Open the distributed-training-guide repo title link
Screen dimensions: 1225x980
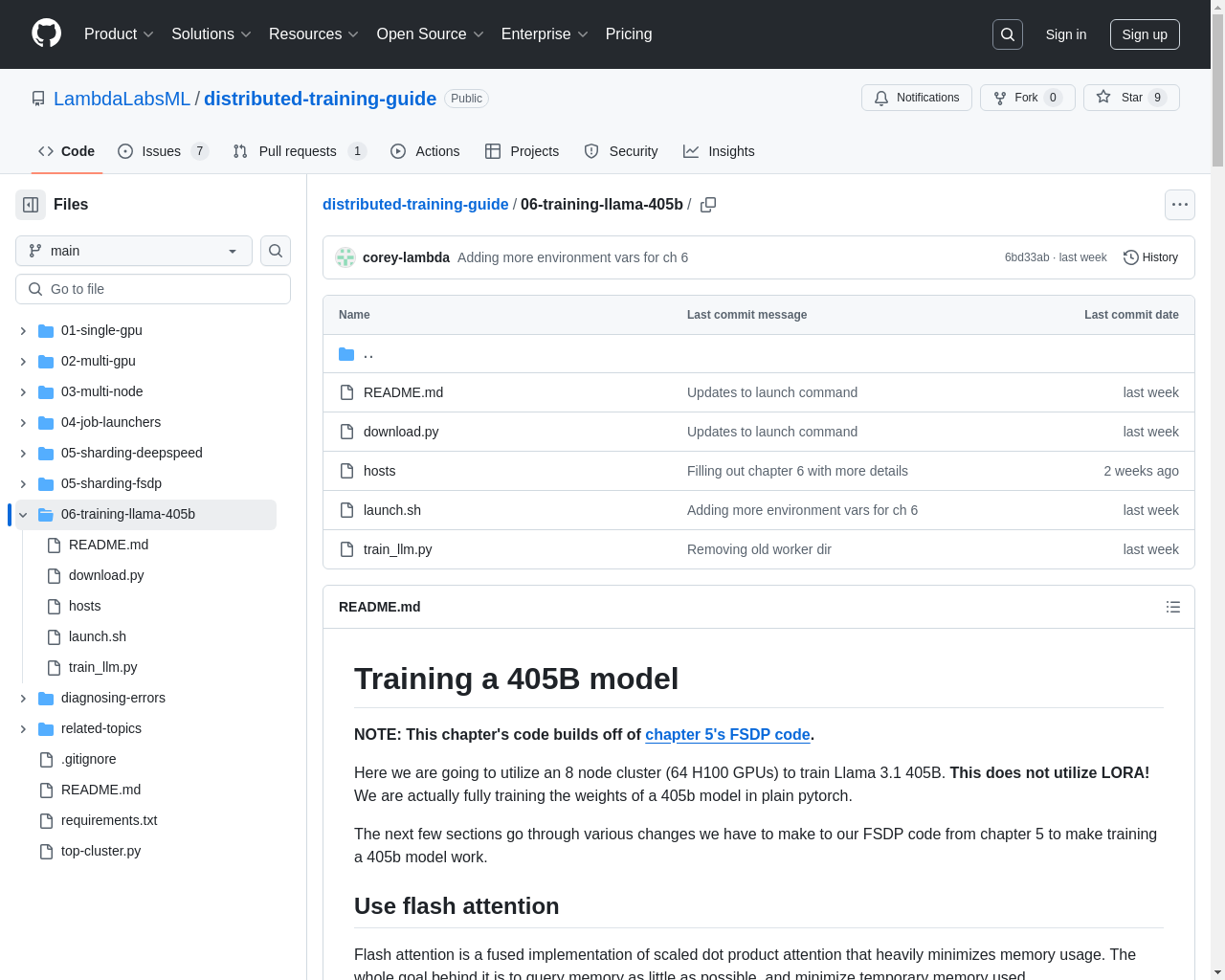pos(320,99)
